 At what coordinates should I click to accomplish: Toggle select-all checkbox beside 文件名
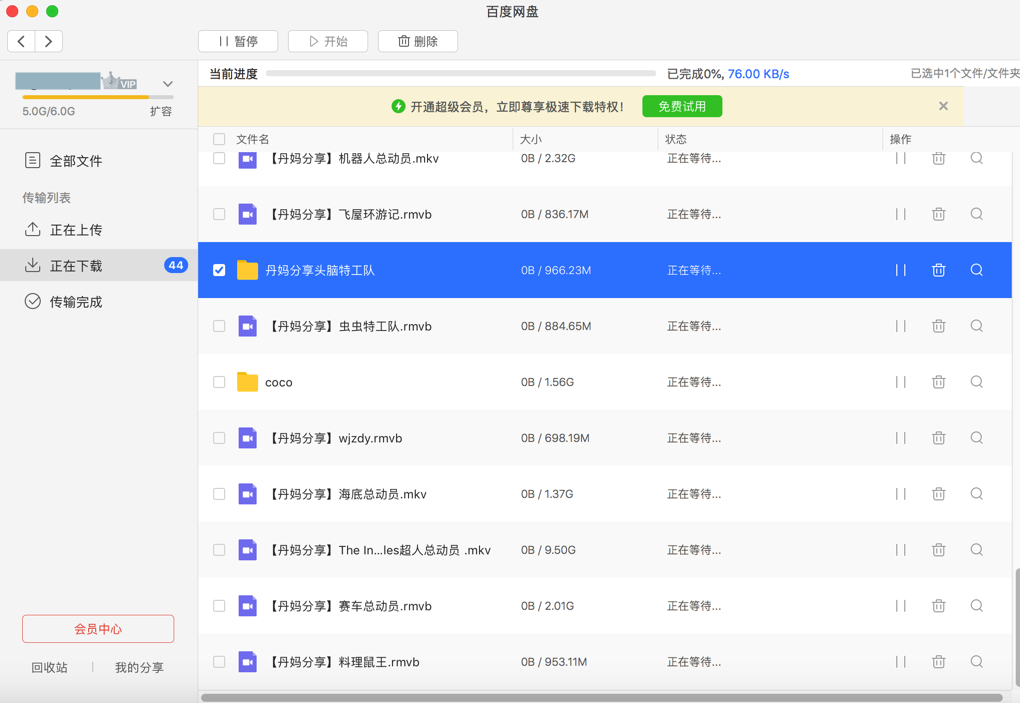pyautogui.click(x=219, y=139)
